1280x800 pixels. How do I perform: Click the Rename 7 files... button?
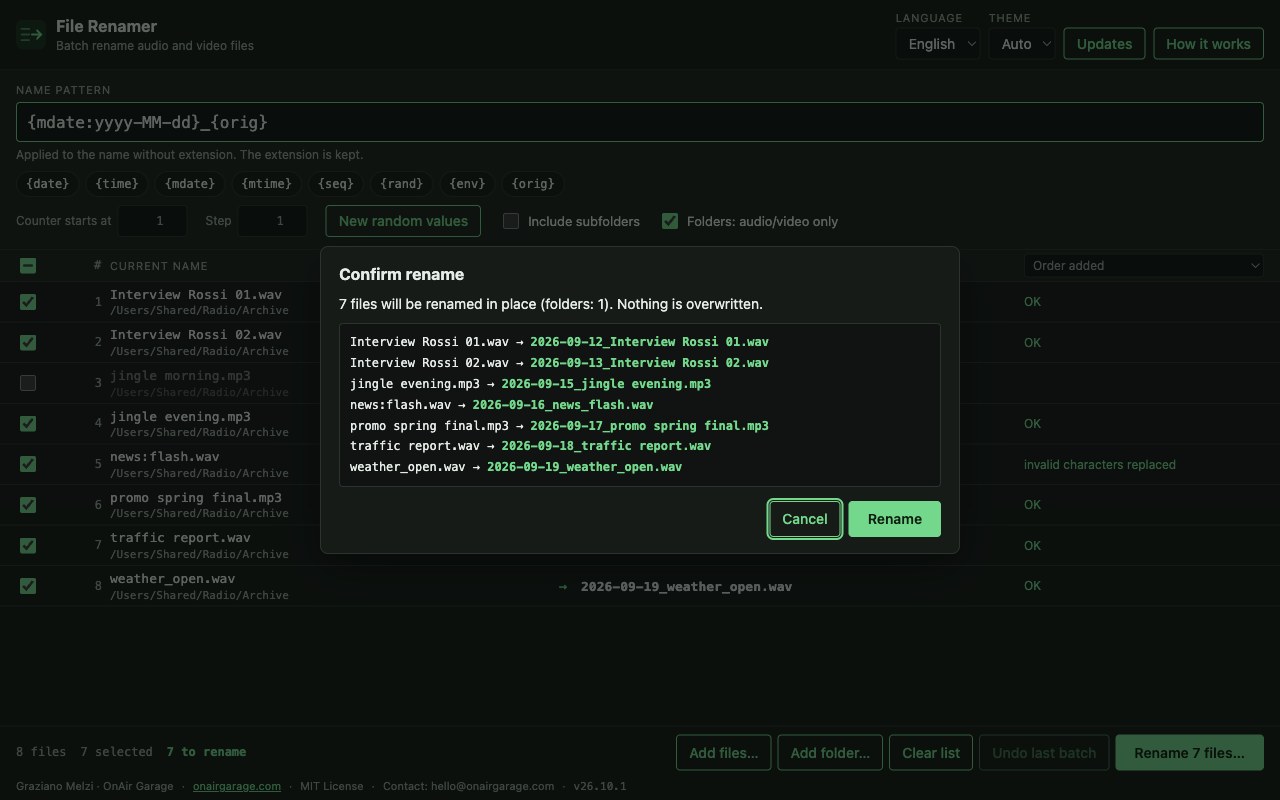1190,753
